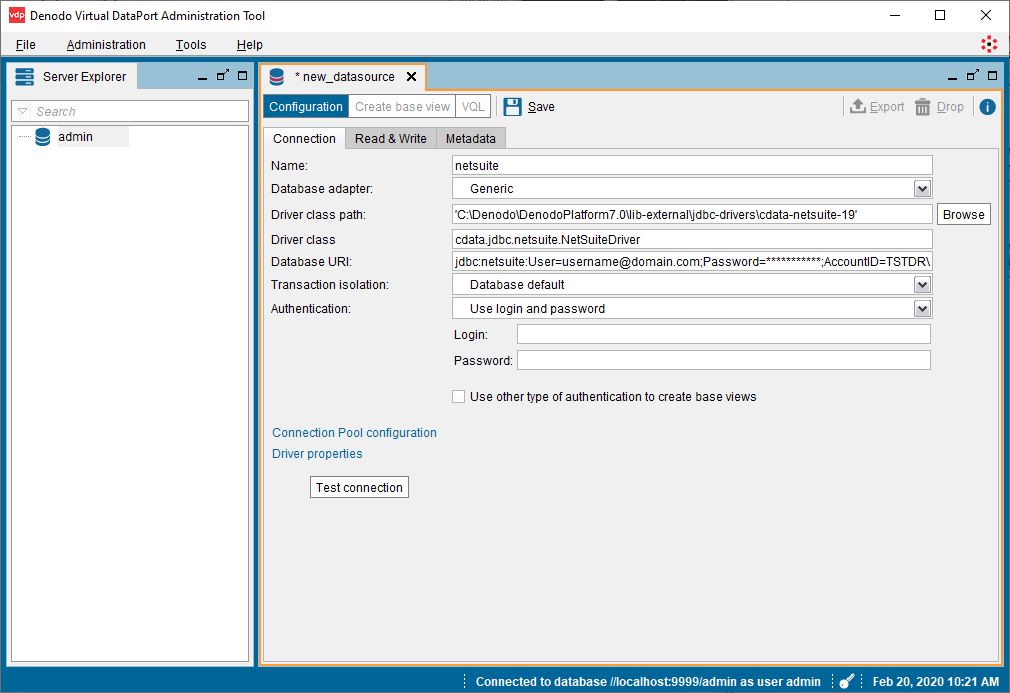Click the Name field containing netsuite
1010x693 pixels.
(692, 165)
